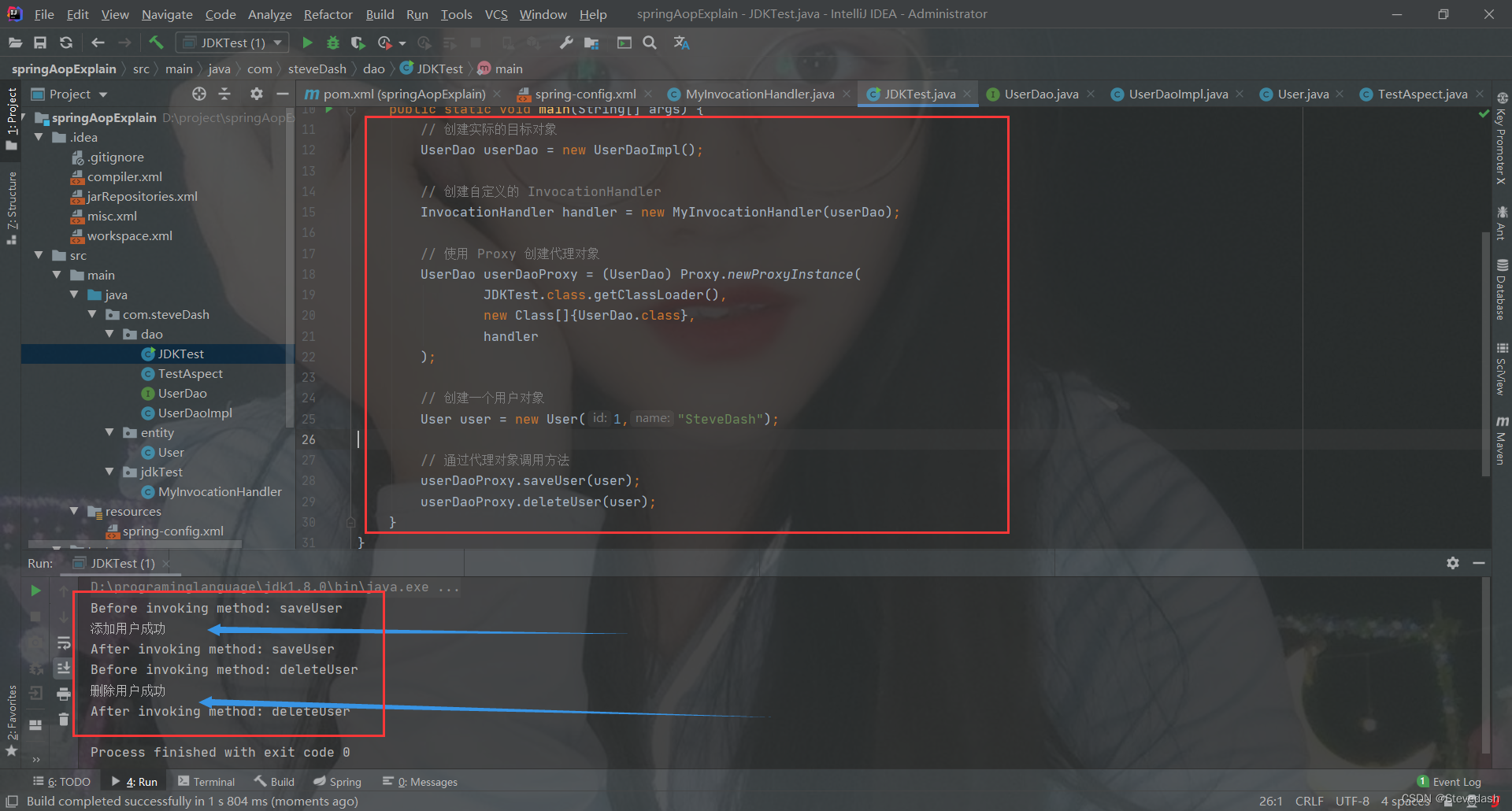The height and width of the screenshot is (811, 1512).
Task: Open the File menu
Action: pyautogui.click(x=44, y=14)
